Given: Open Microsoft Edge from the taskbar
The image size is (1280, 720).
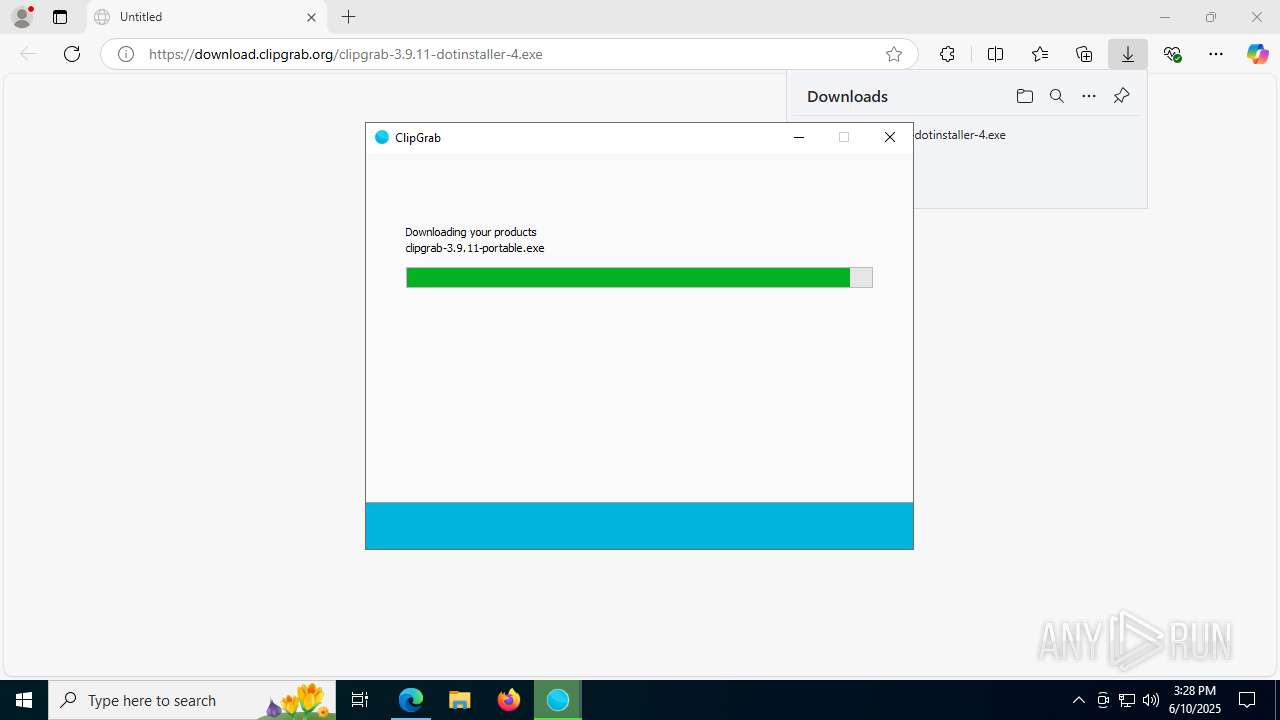Looking at the screenshot, I should (411, 700).
